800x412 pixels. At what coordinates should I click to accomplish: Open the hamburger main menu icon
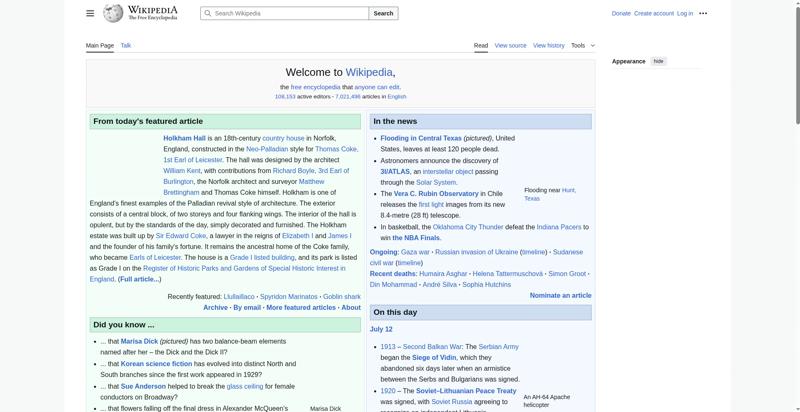click(x=90, y=13)
